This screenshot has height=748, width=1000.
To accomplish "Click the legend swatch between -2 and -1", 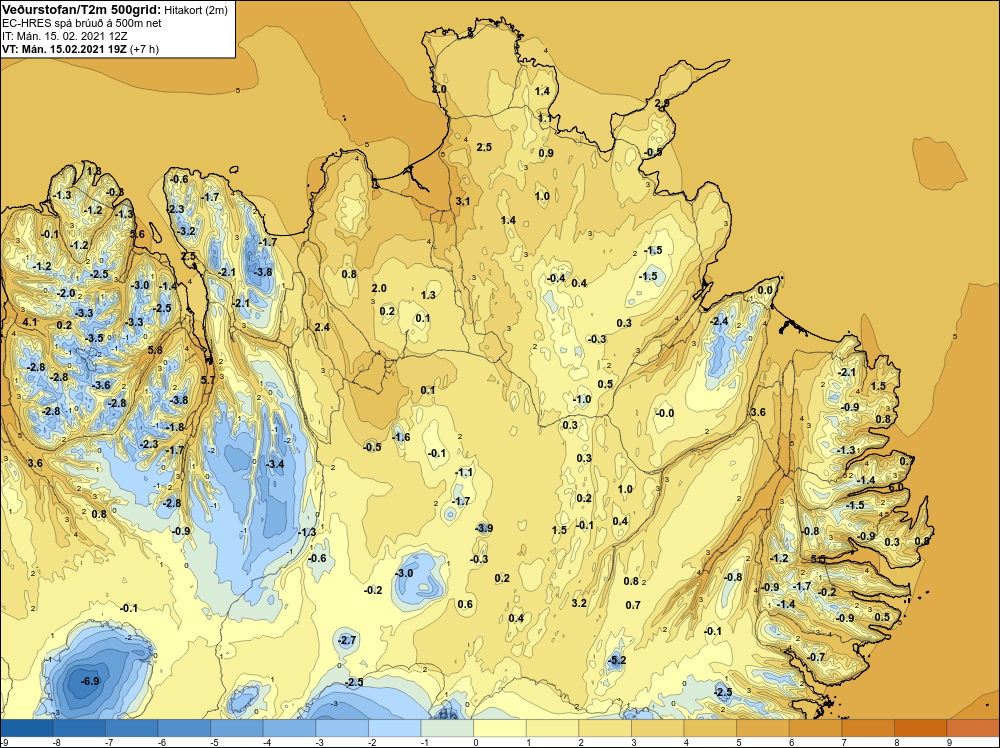I will 395,728.
